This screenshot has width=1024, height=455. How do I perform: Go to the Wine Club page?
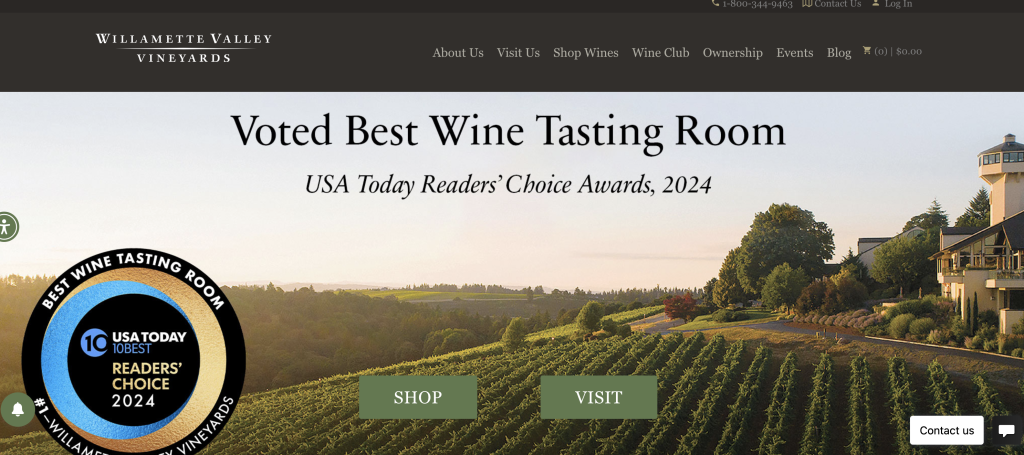click(660, 53)
